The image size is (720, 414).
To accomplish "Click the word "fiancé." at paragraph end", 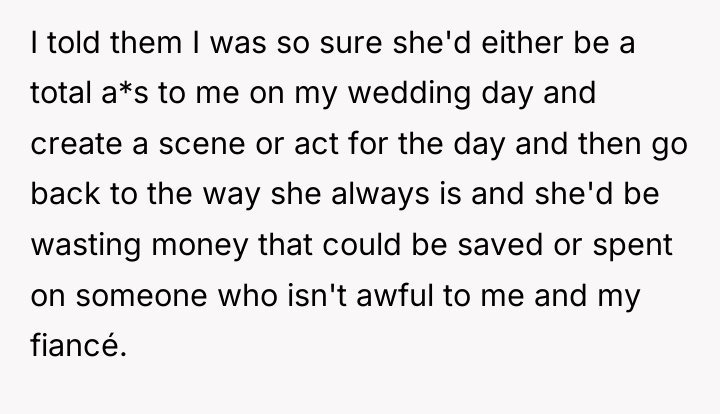I will point(78,345).
